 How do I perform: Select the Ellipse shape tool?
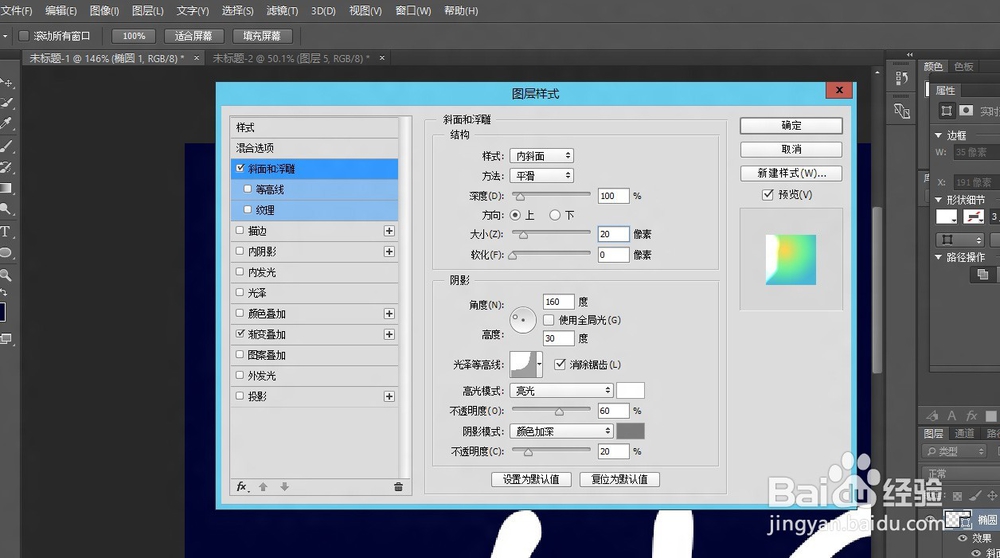[6, 253]
